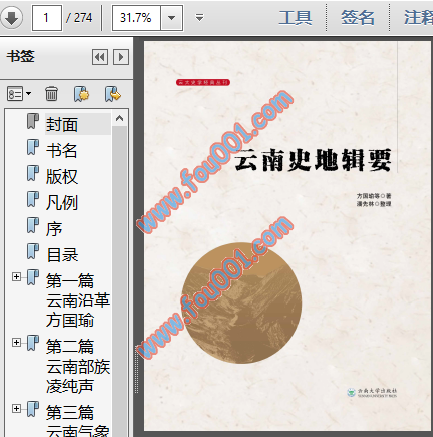Click the bookmark icon beside 封面
The height and width of the screenshot is (437, 433).
[33, 121]
